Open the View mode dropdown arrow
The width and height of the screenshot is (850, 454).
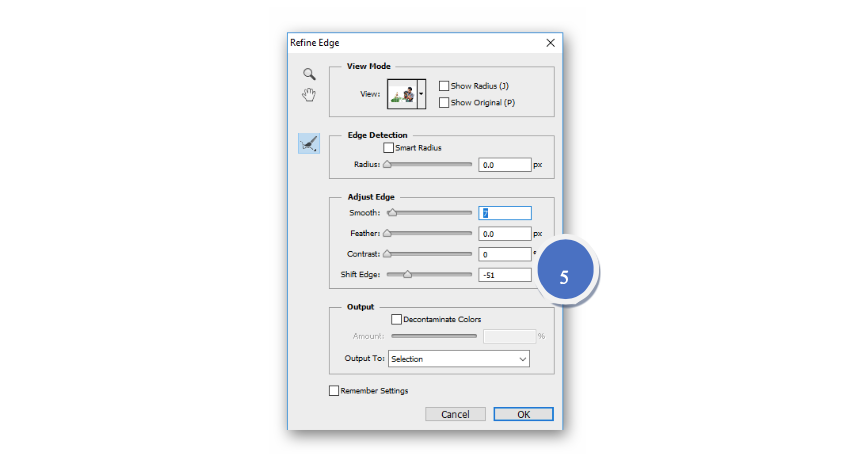[421, 94]
